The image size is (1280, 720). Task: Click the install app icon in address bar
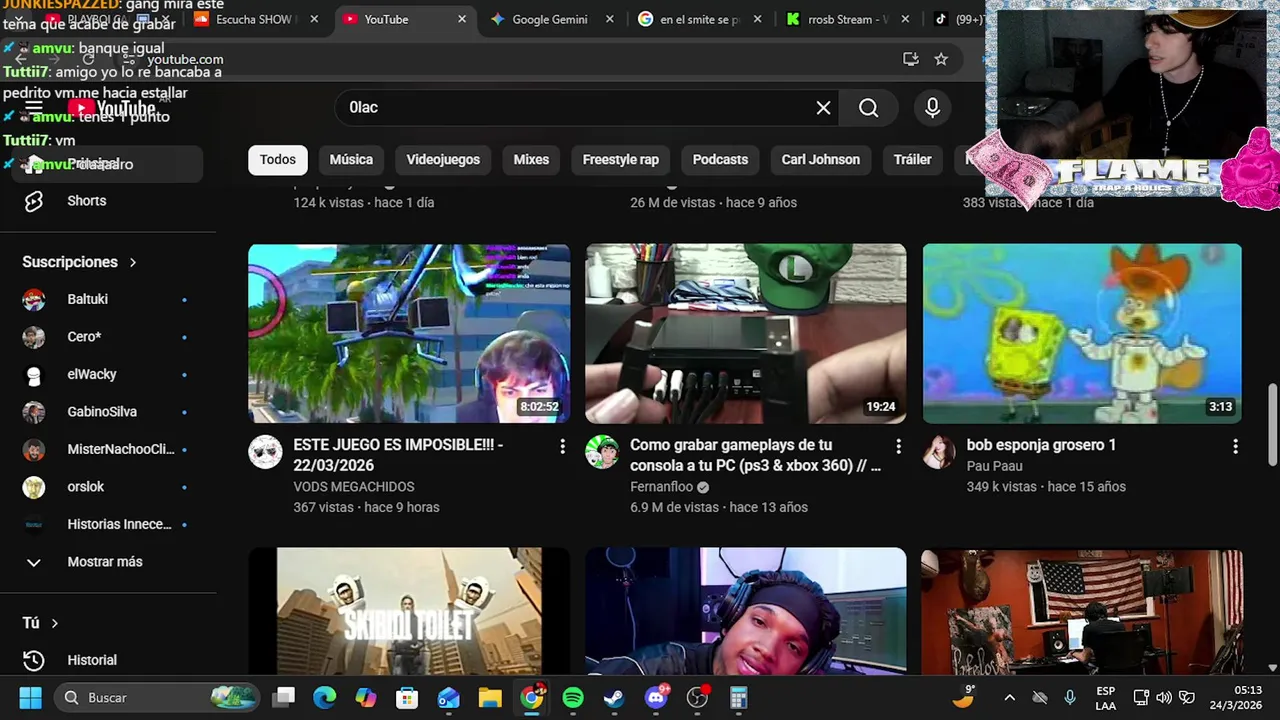pyautogui.click(x=910, y=59)
